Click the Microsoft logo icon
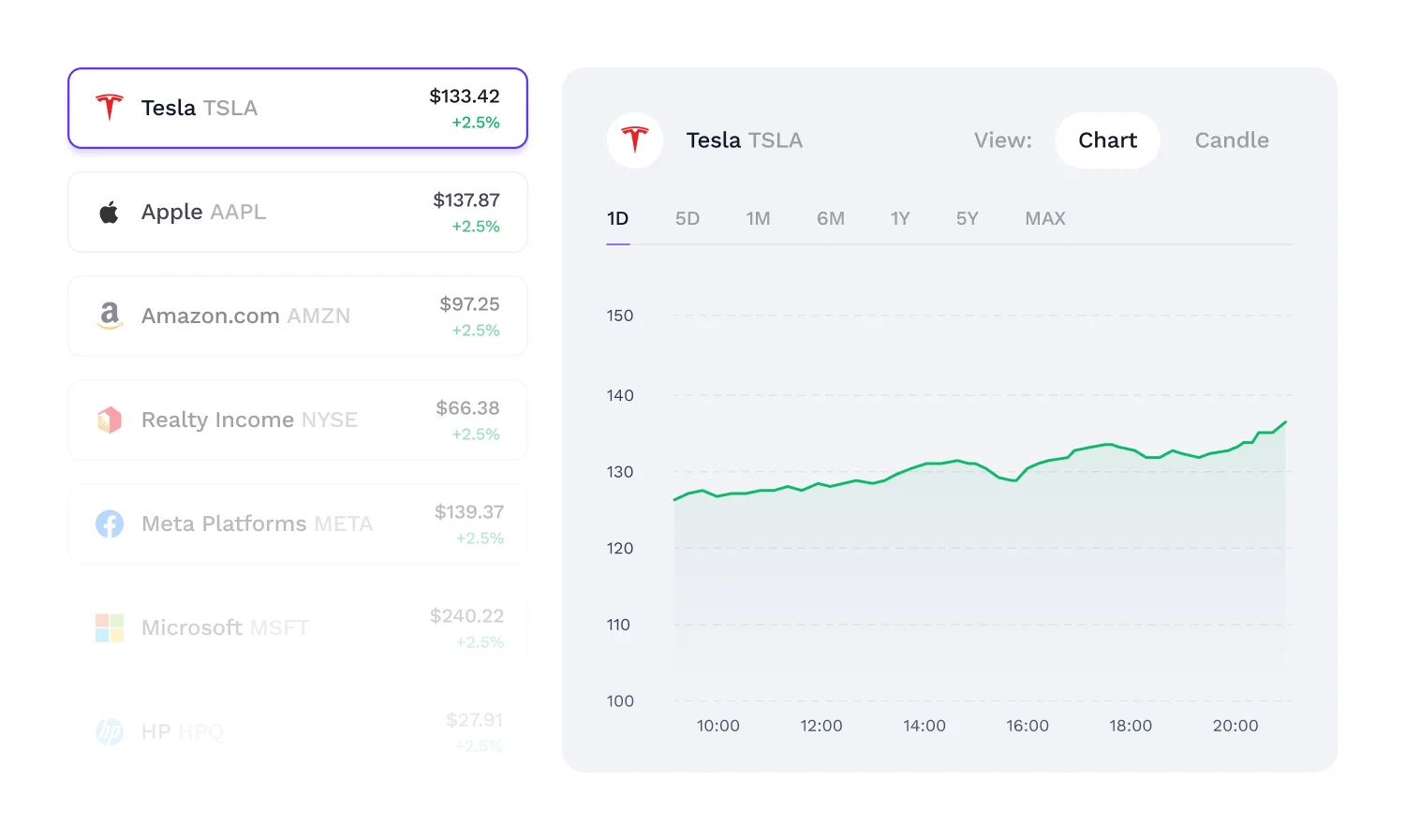The image size is (1405, 840). (x=110, y=627)
